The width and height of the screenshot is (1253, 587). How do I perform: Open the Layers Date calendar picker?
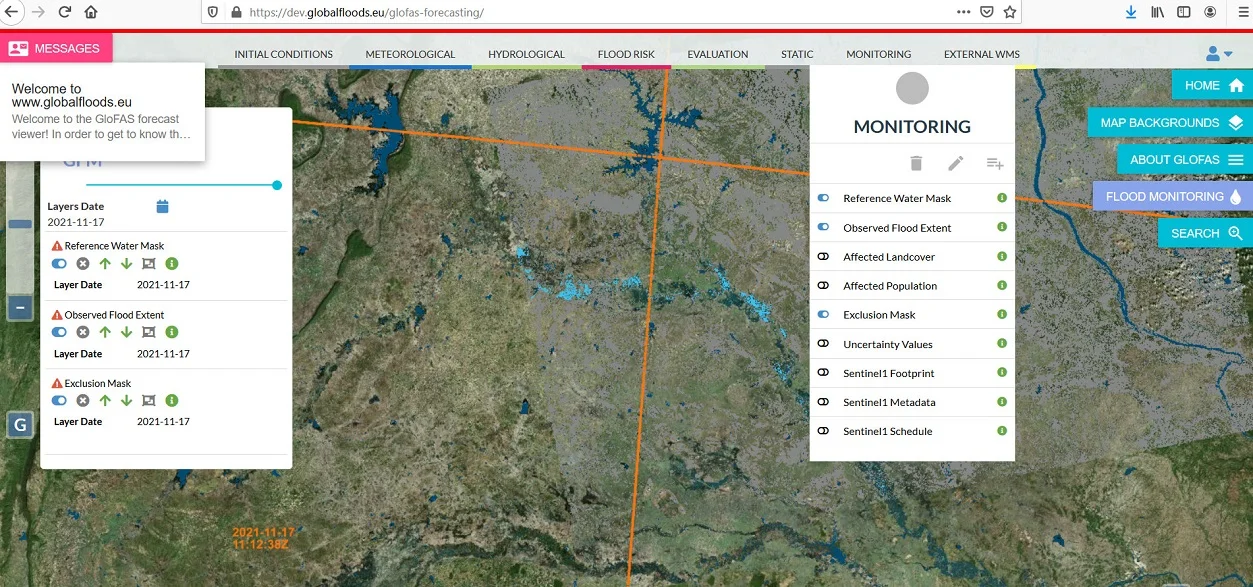click(x=163, y=207)
